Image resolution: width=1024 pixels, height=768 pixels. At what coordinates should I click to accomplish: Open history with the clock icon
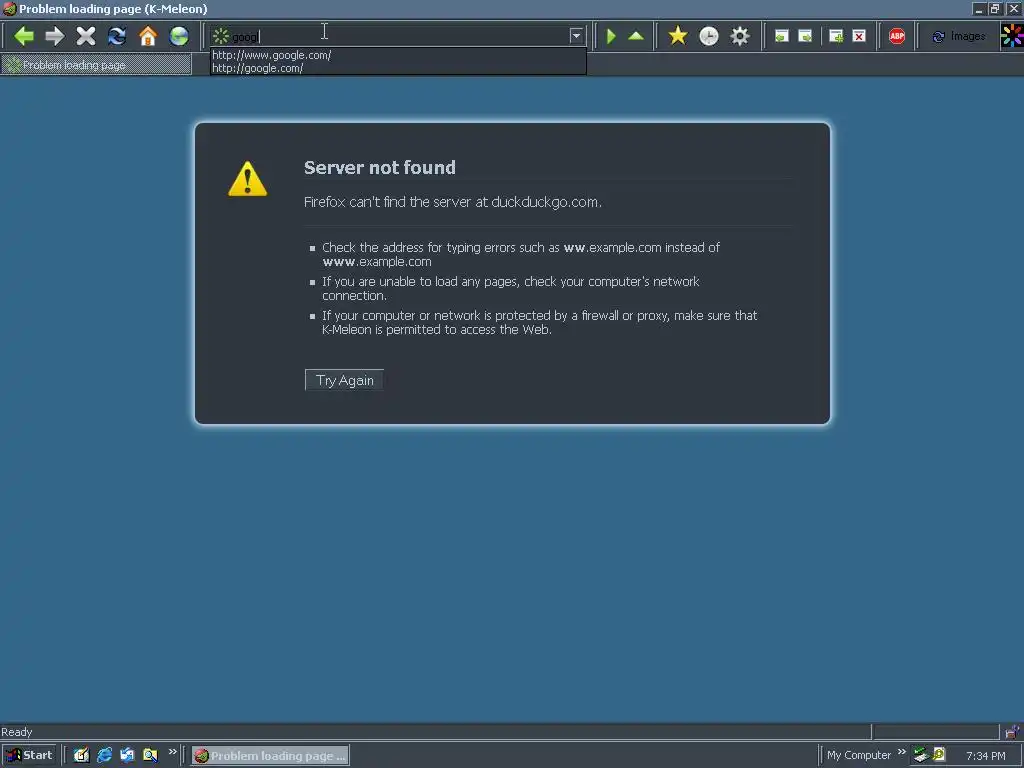(x=709, y=36)
